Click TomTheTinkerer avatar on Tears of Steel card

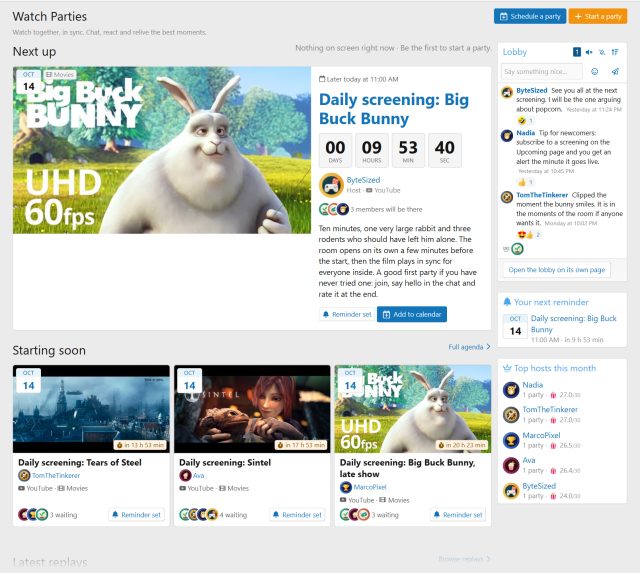[x=24, y=475]
